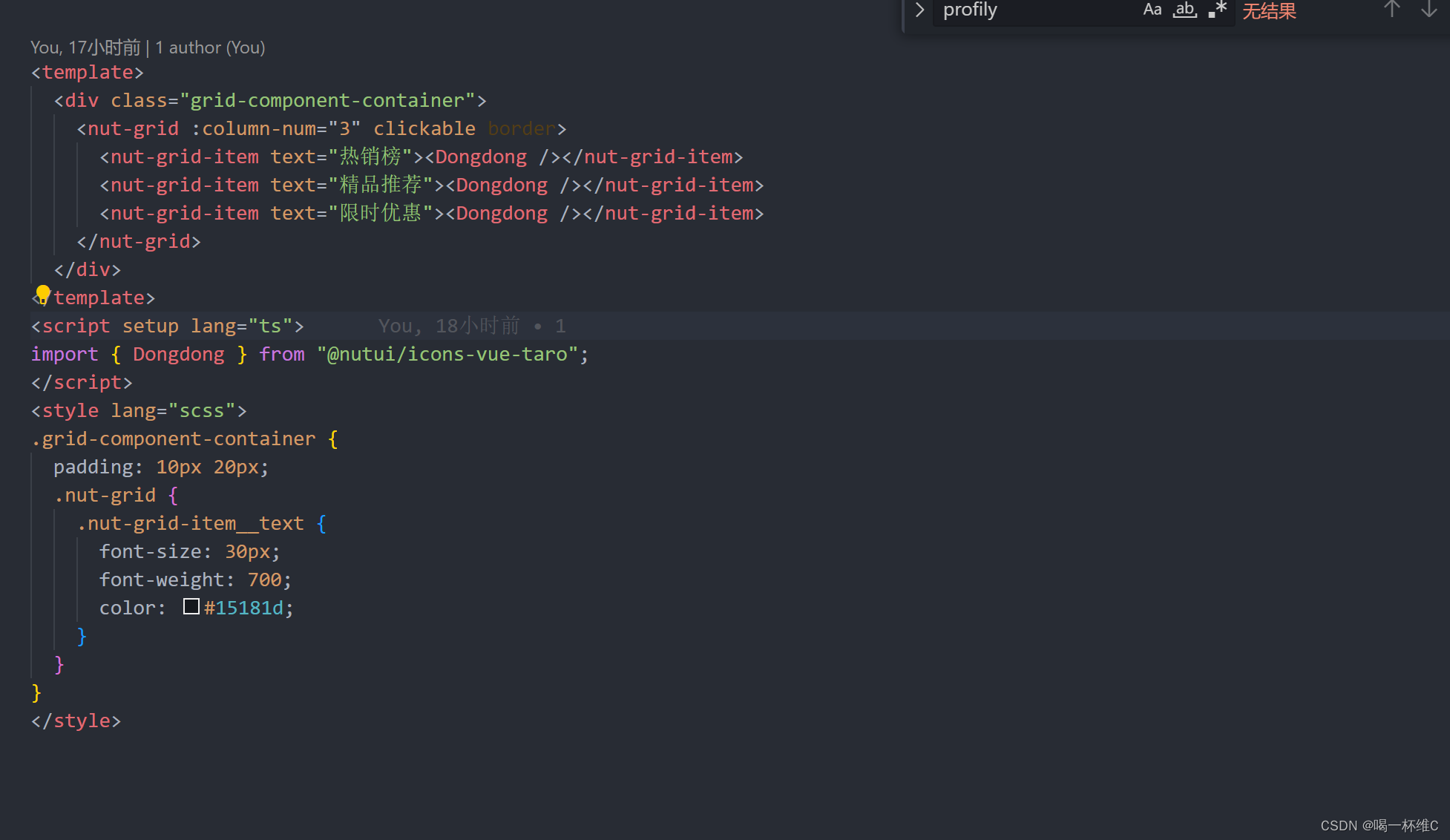Click the .nut-grid-item__text selector
Viewport: 1450px width, 840px height.
[191, 523]
